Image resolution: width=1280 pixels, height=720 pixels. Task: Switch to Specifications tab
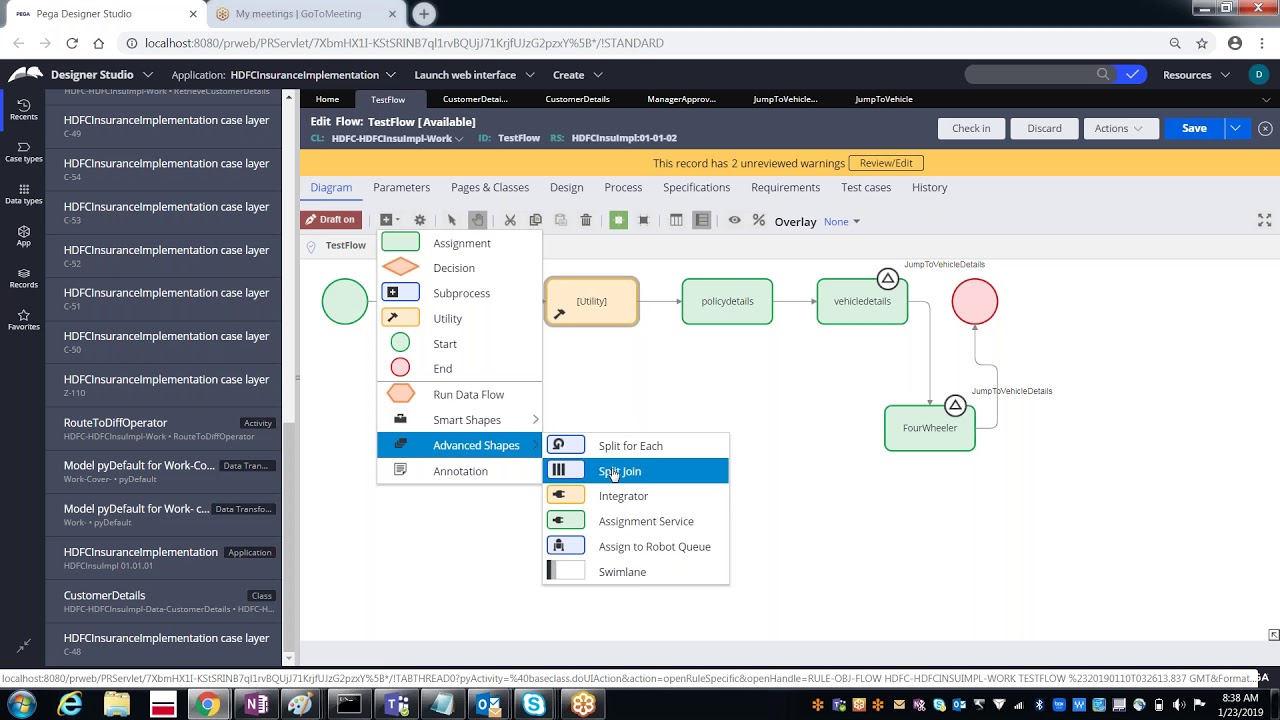pos(696,187)
